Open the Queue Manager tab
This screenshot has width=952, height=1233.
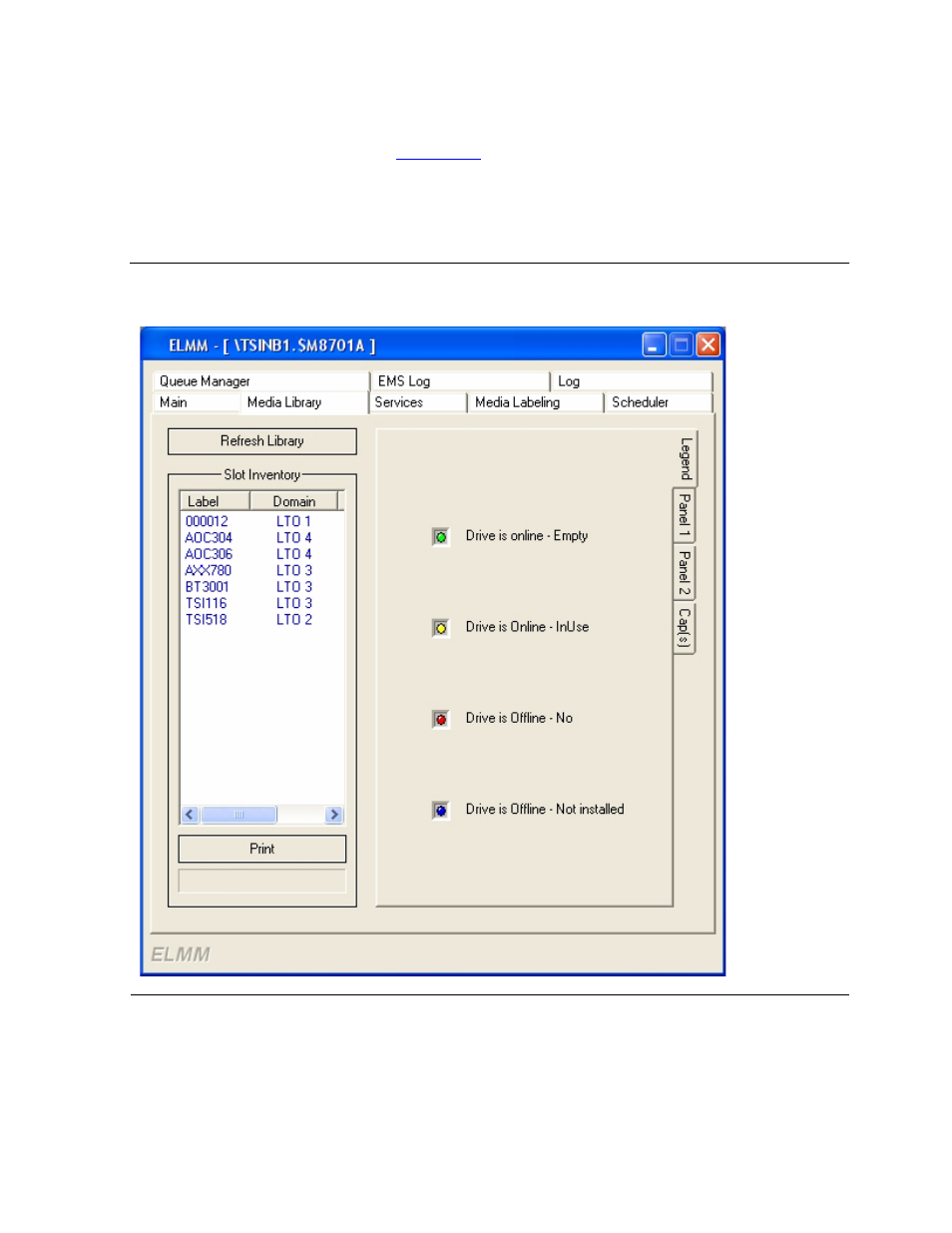tap(260, 381)
